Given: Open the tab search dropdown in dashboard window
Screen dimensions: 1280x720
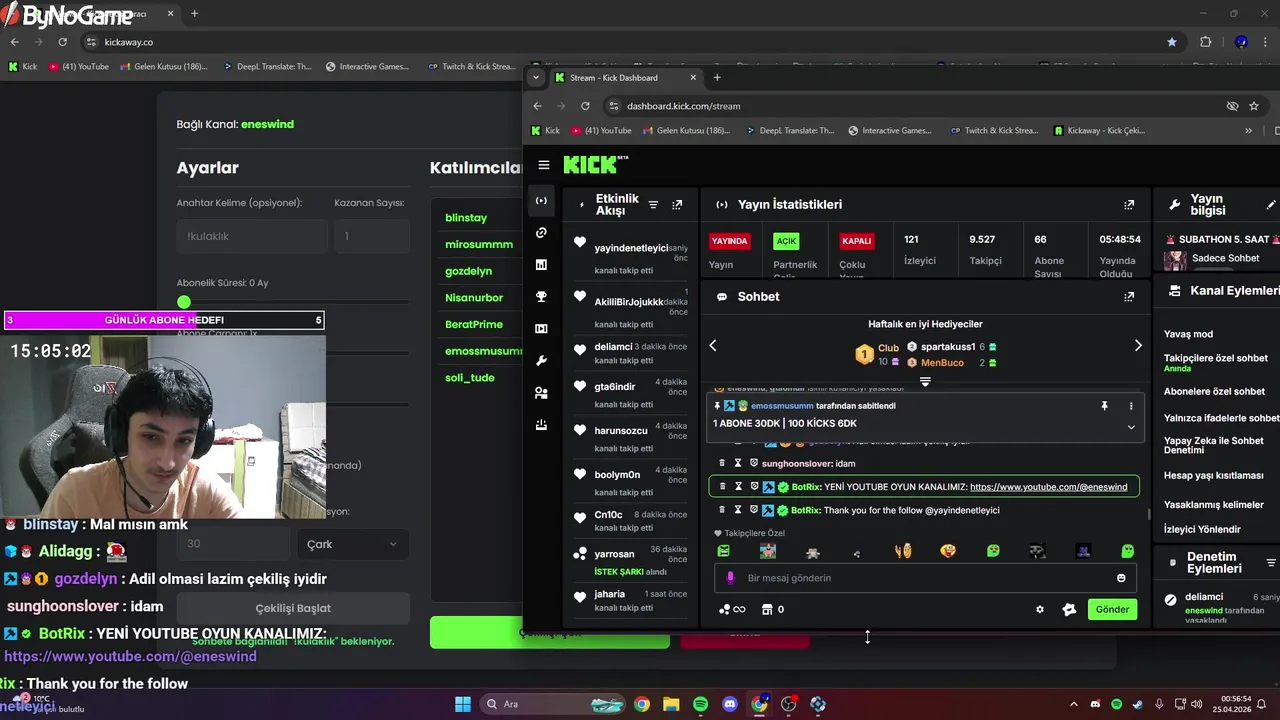Looking at the screenshot, I should (x=536, y=77).
